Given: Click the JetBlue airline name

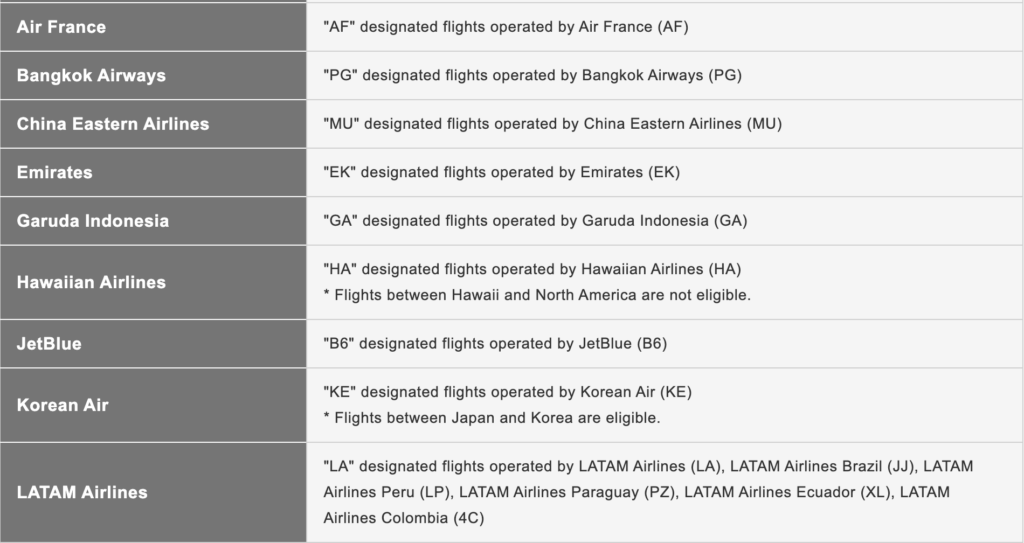Looking at the screenshot, I should click(49, 344).
